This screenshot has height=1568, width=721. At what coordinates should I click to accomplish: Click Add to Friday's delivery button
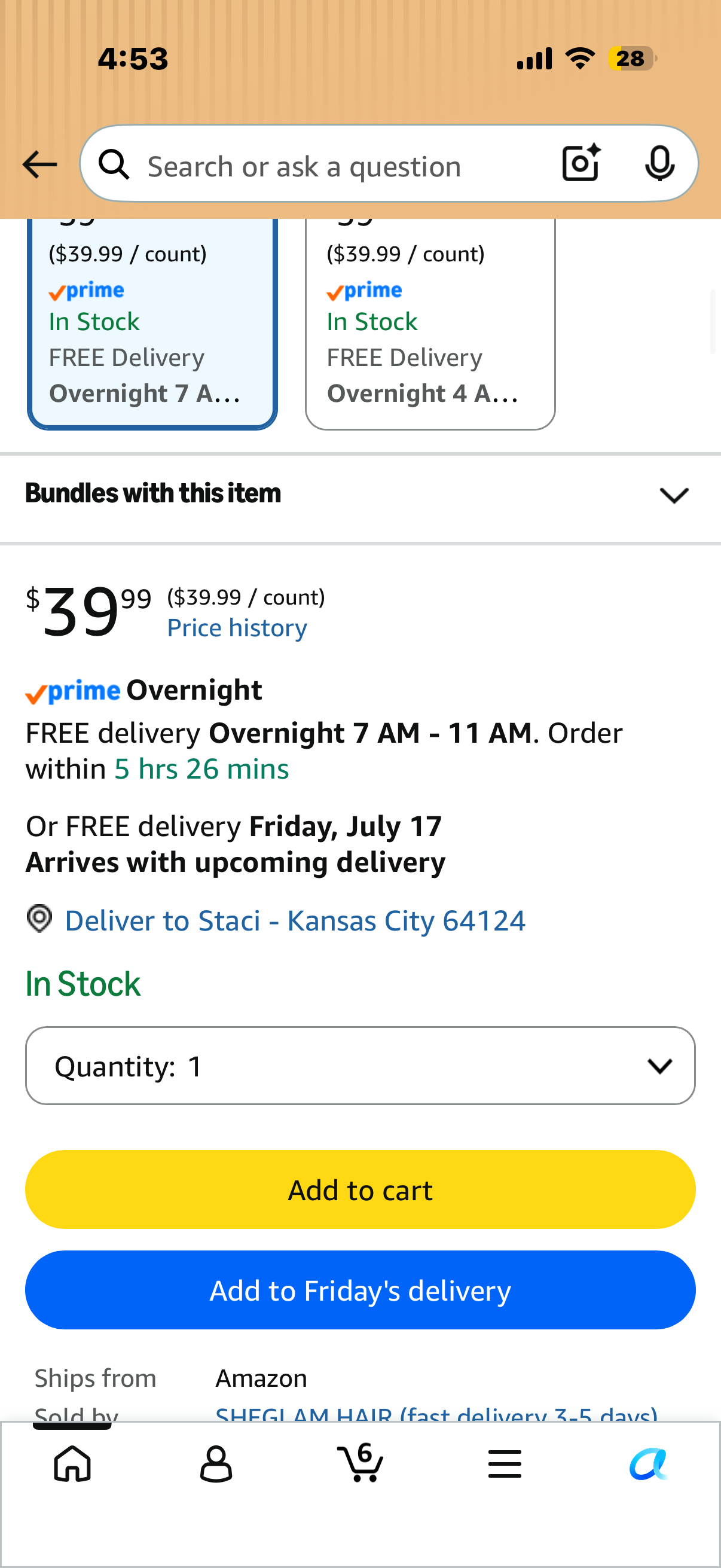pyautogui.click(x=360, y=1290)
